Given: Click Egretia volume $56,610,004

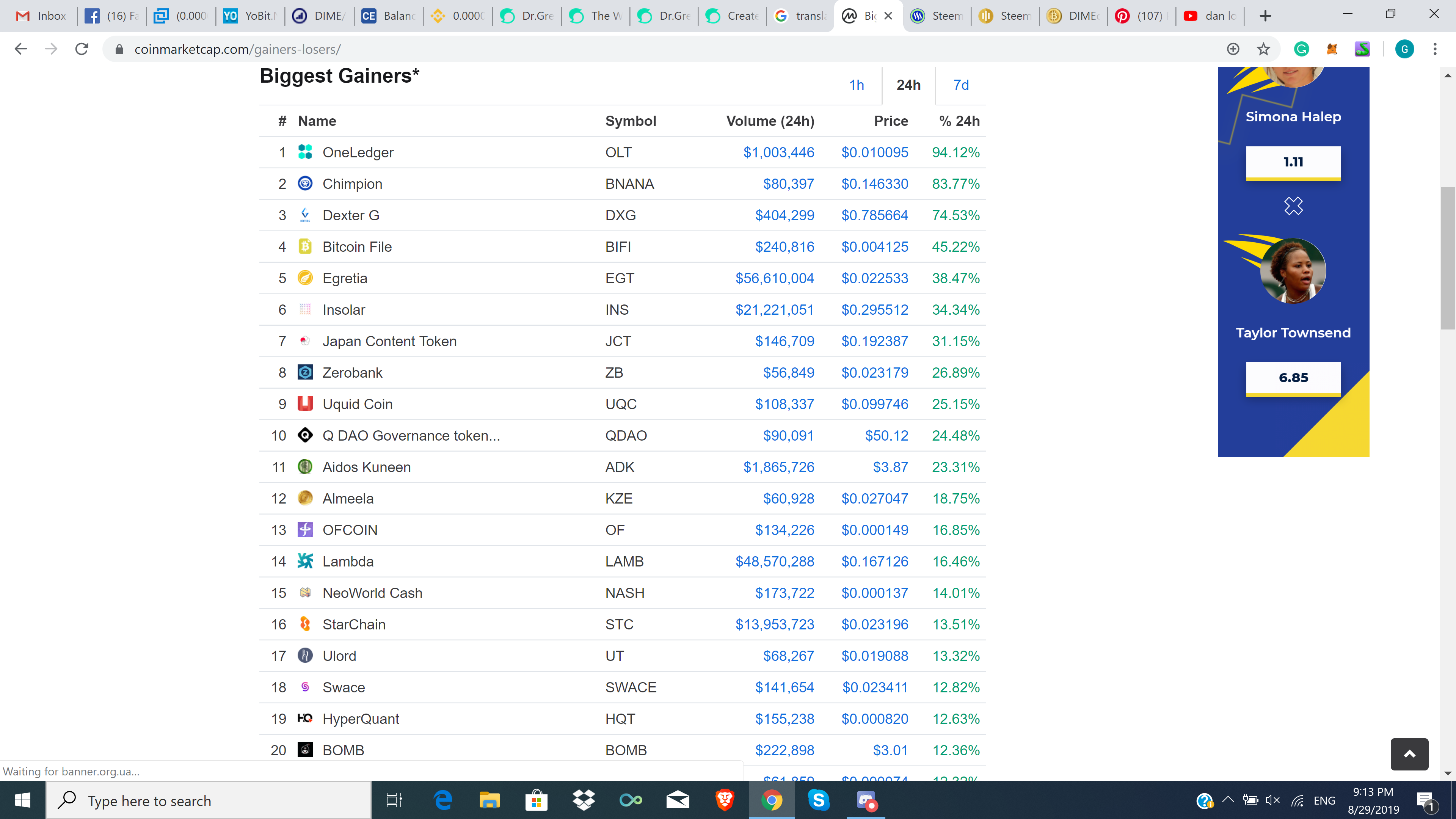Looking at the screenshot, I should coord(774,278).
